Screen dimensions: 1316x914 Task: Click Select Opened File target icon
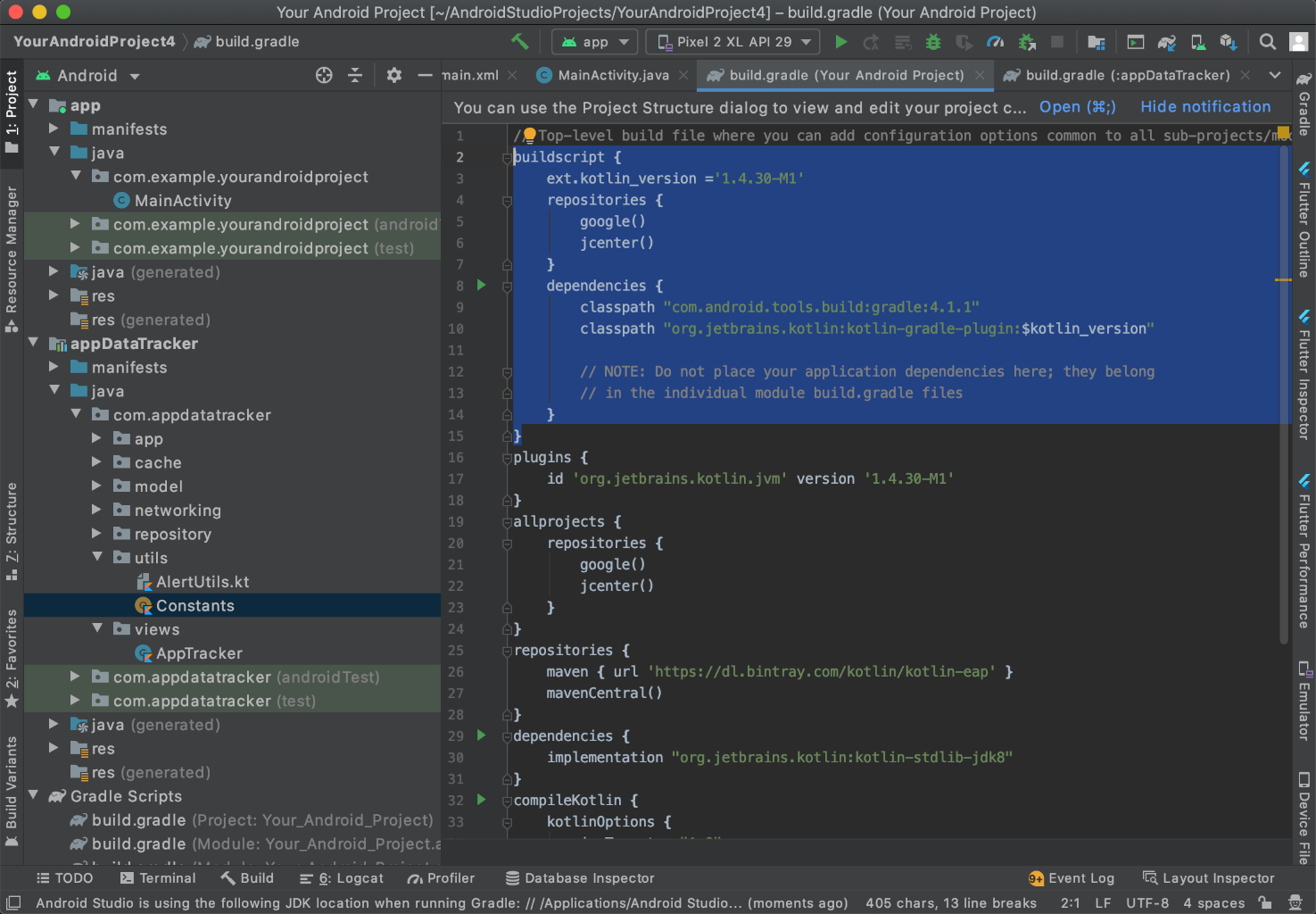coord(324,75)
